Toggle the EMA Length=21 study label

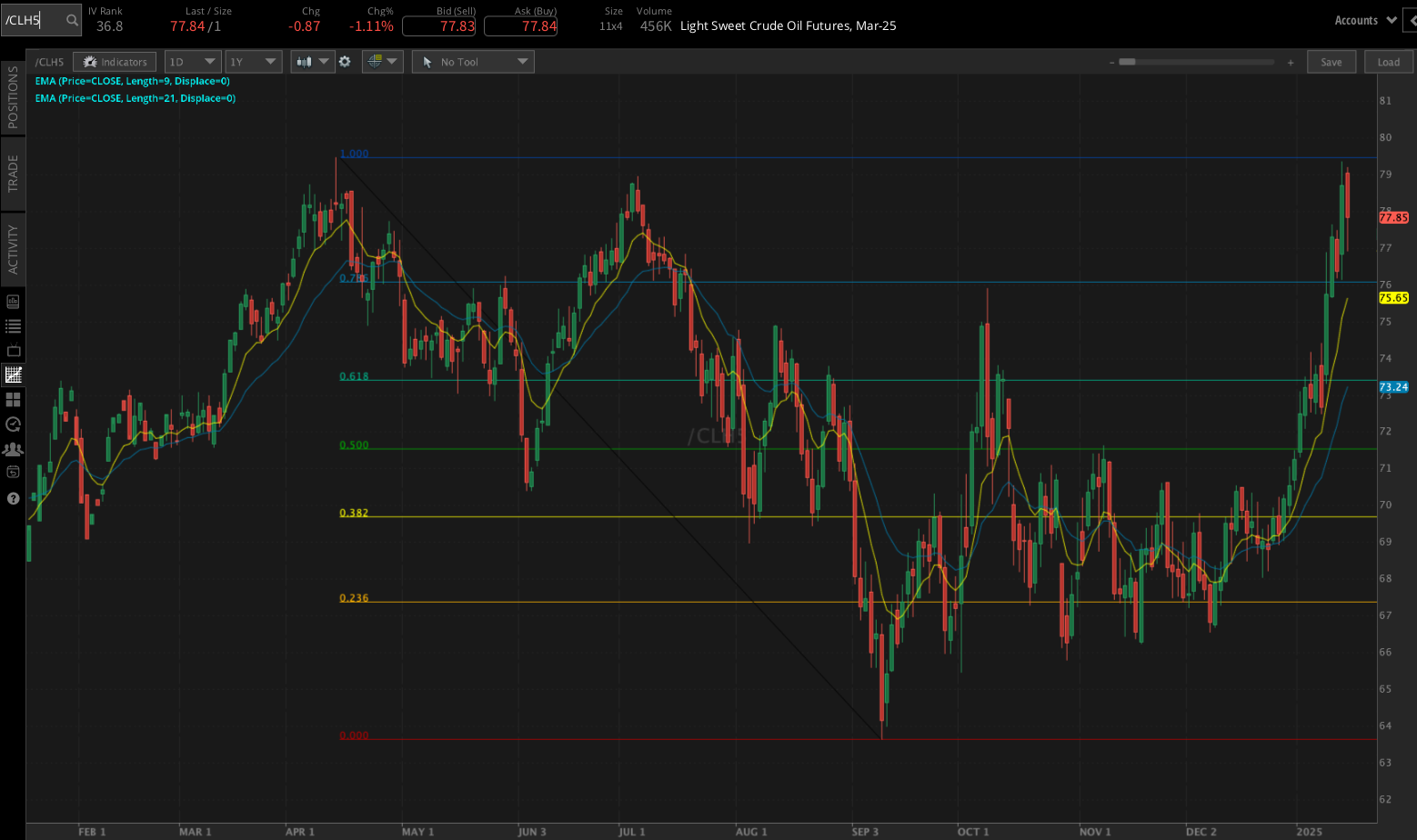(x=135, y=97)
